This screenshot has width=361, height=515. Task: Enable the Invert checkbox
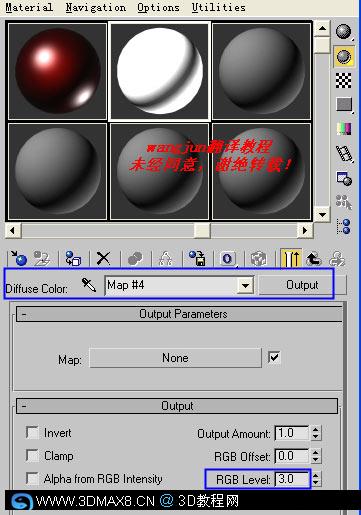[32, 433]
